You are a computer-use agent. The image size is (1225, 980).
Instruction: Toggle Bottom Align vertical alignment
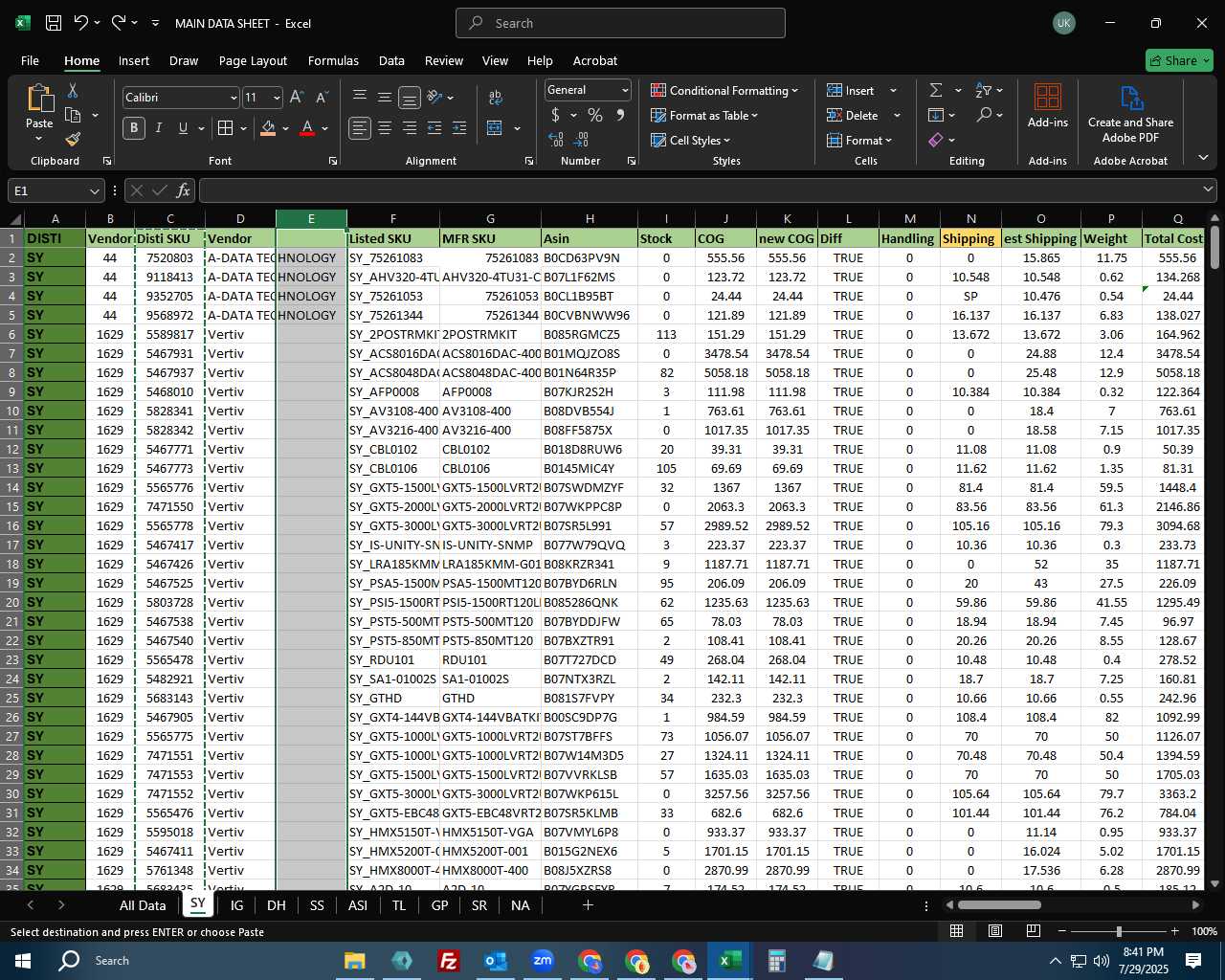coord(410,98)
